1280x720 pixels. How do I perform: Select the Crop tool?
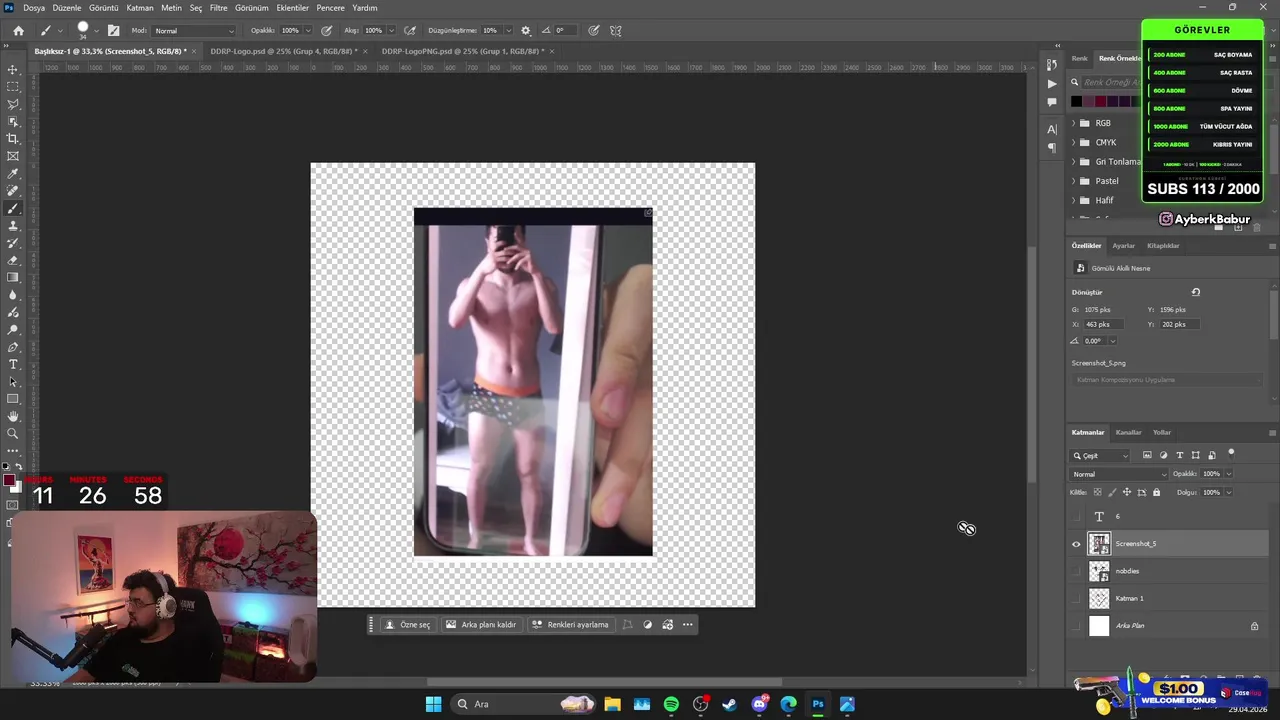13,139
